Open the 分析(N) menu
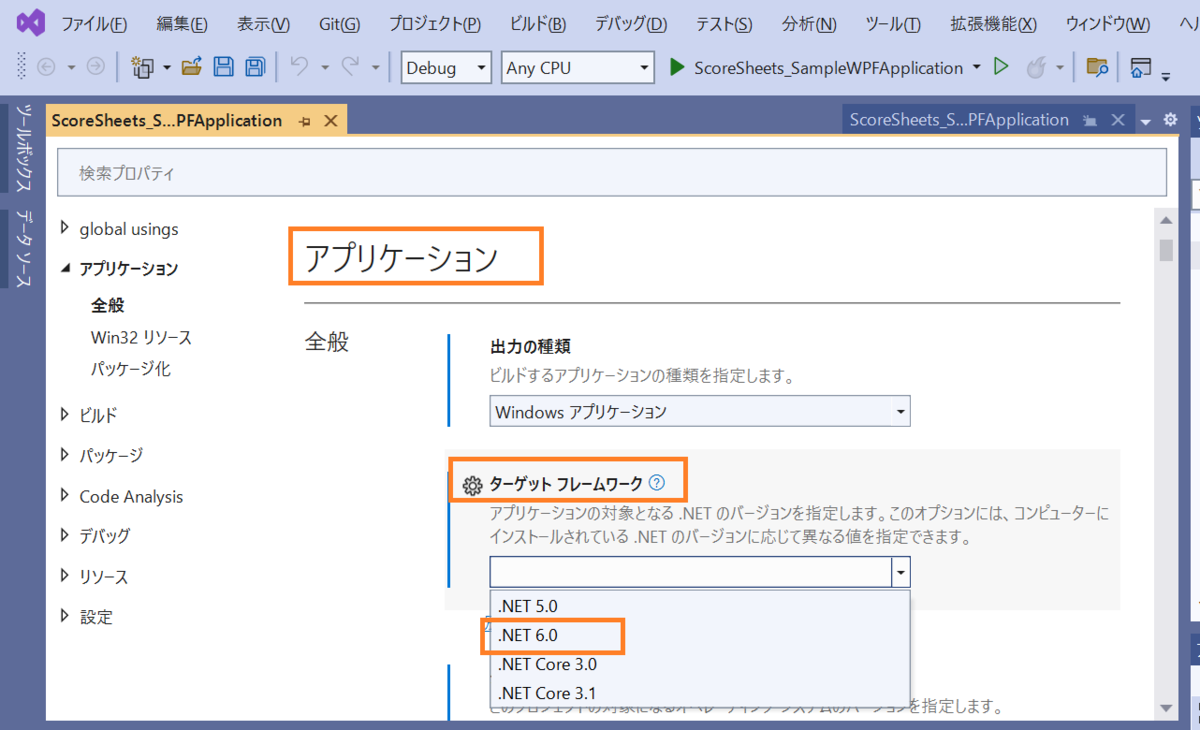 click(809, 24)
